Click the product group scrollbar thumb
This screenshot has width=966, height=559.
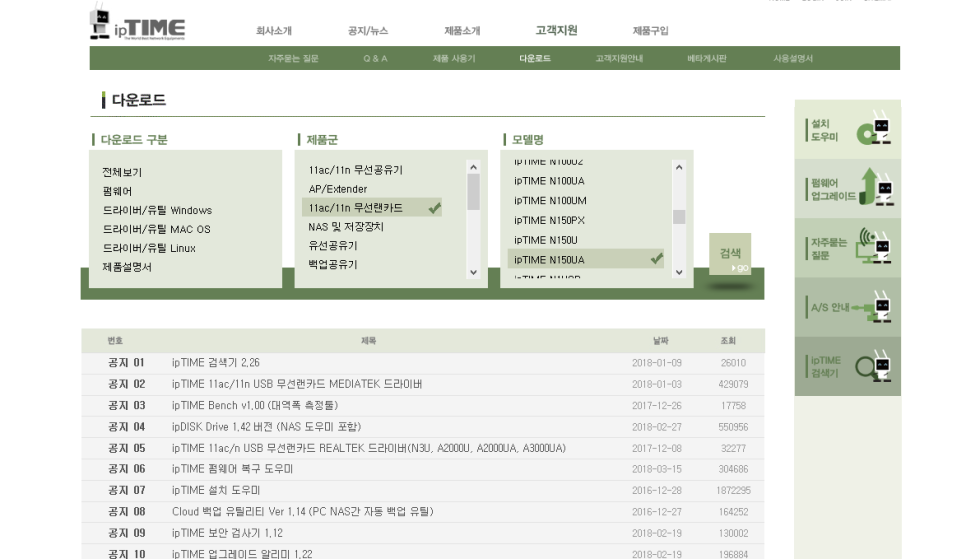click(473, 192)
